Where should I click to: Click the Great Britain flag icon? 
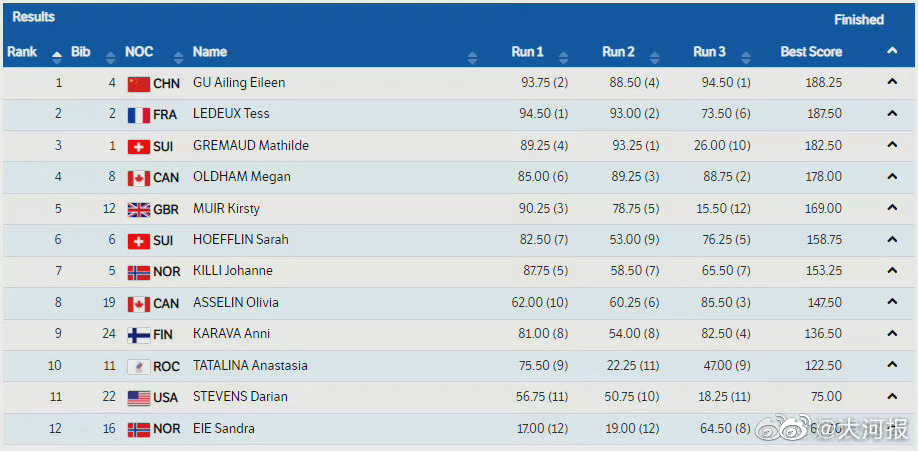[138, 209]
